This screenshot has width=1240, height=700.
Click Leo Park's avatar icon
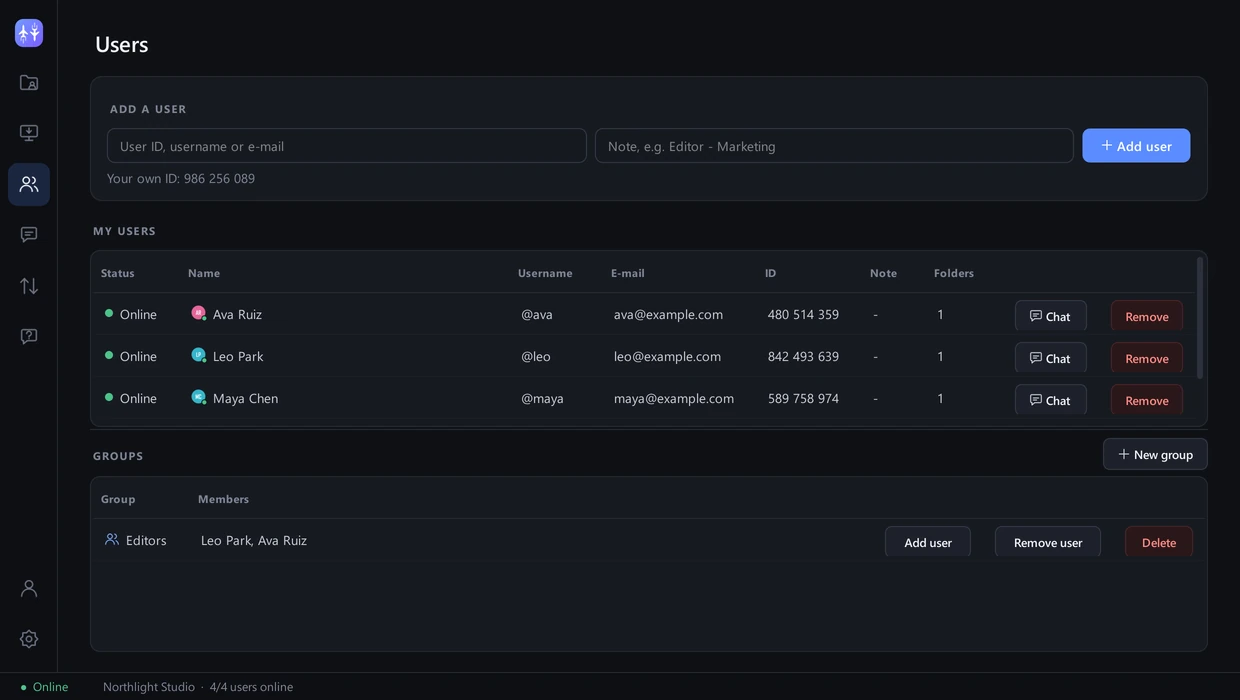click(198, 355)
